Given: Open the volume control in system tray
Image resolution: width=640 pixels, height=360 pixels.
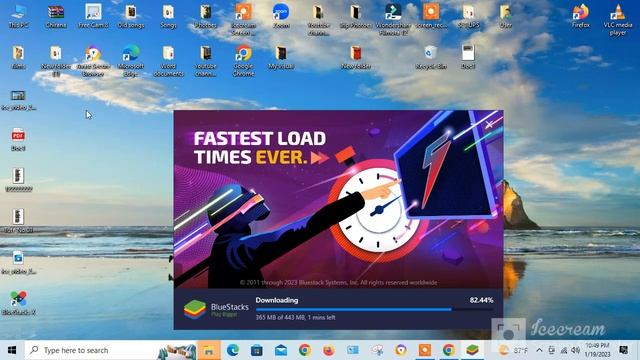Looking at the screenshot, I should (576, 350).
